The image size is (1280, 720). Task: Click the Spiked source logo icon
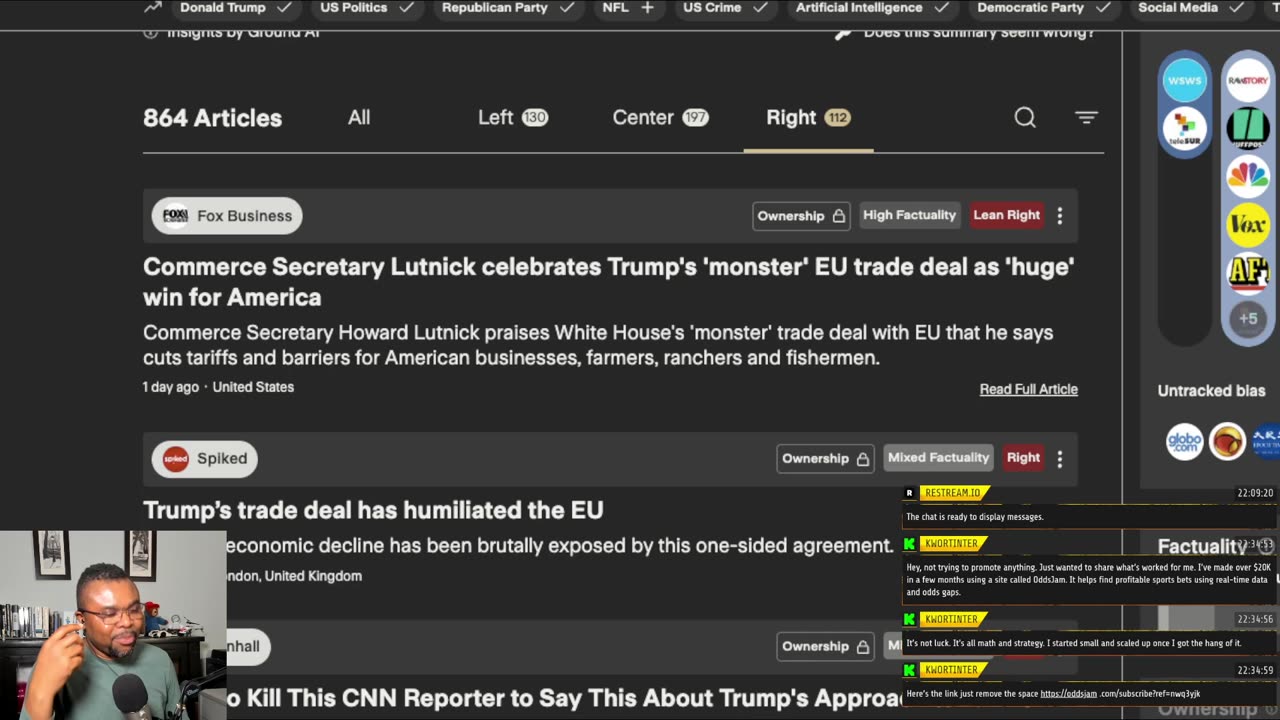pos(176,459)
